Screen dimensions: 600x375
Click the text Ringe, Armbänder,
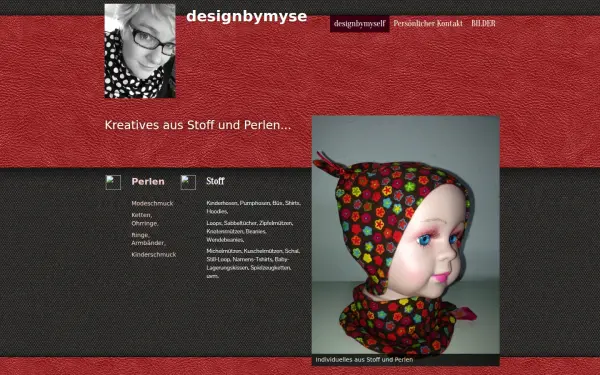click(x=148, y=239)
